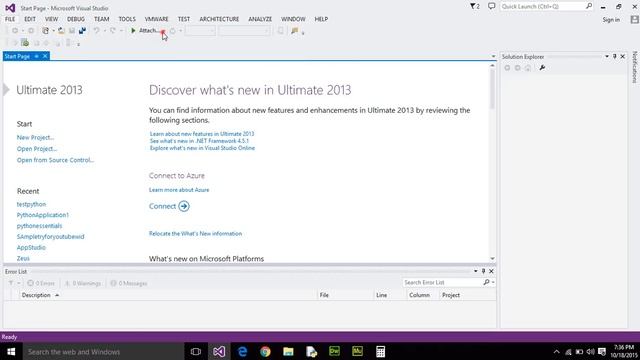This screenshot has height=360, width=640.
Task: Open the ANALYZE menu
Action: coord(260,19)
